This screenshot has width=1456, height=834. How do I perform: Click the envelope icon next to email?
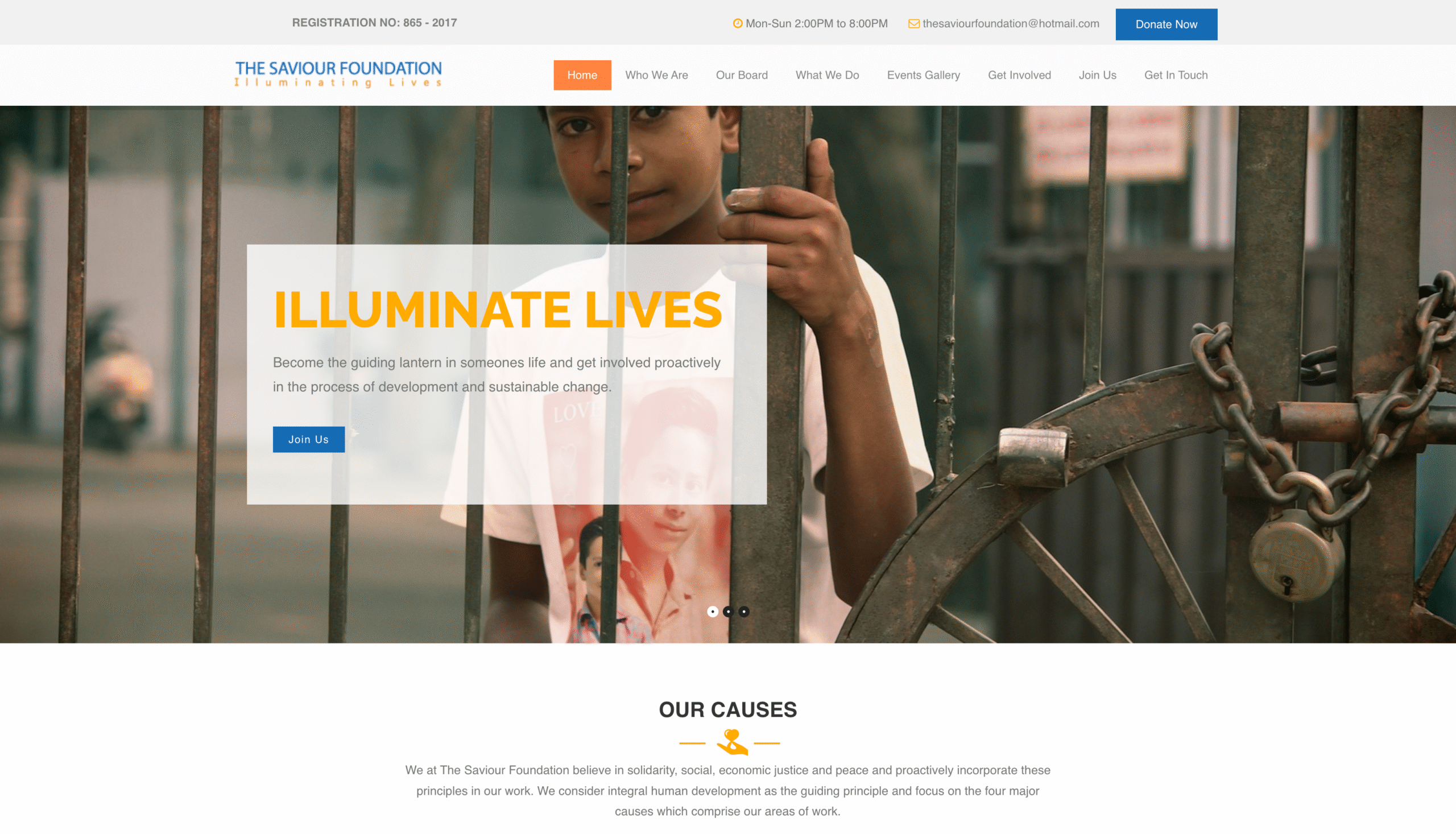[x=914, y=23]
